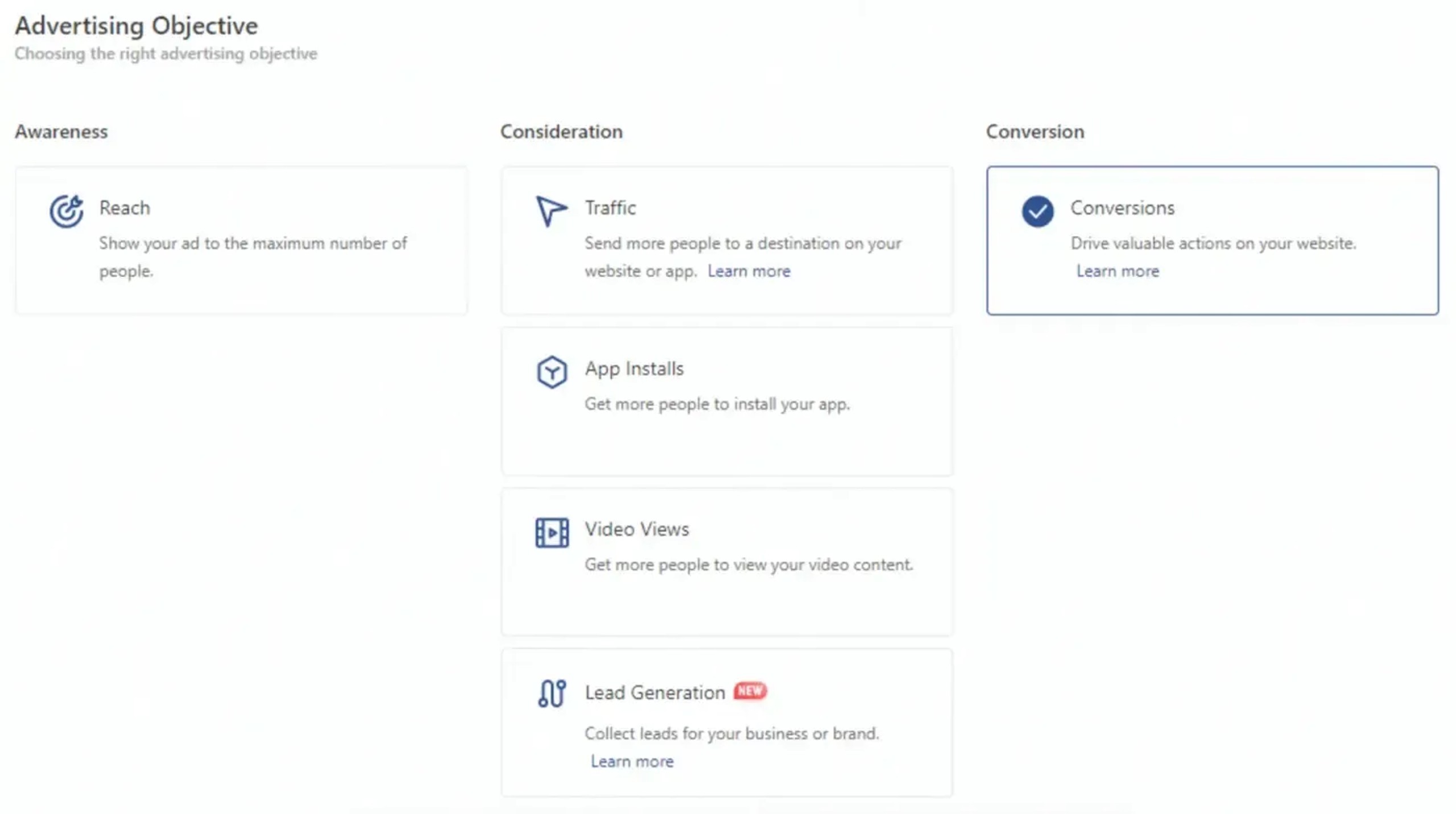Choose the Traffic objective title
Viewport: 1456px width, 814px height.
[x=610, y=208]
